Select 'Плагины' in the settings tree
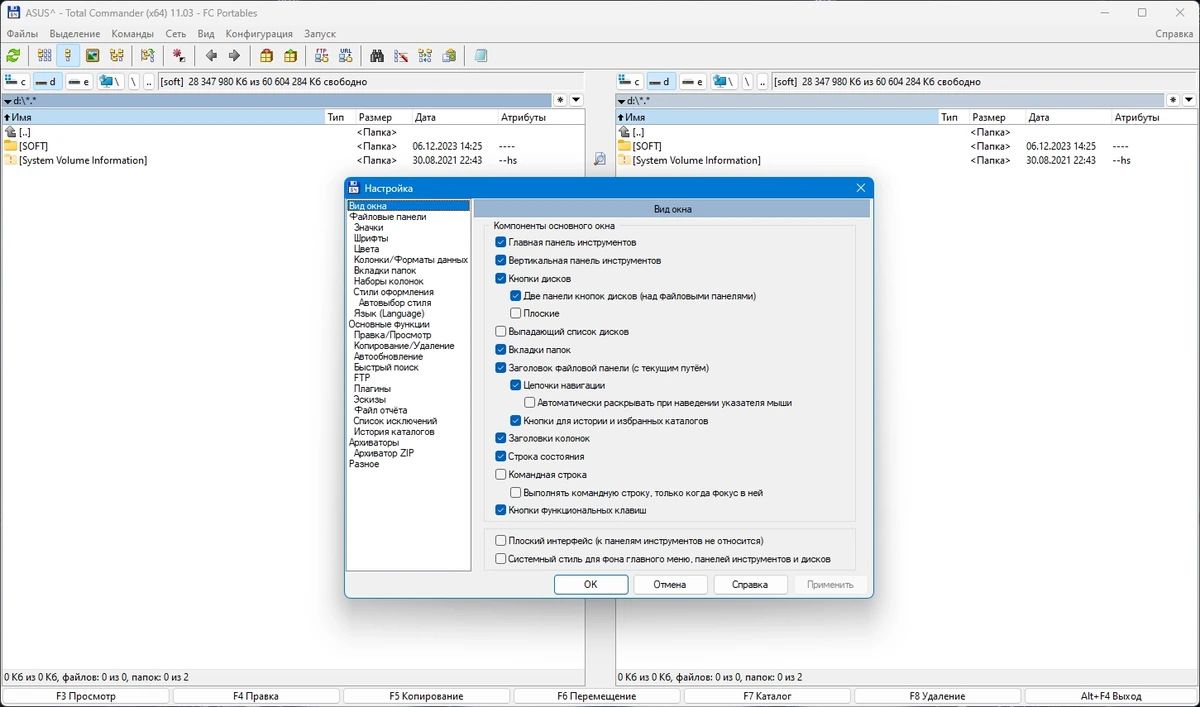 (372, 389)
